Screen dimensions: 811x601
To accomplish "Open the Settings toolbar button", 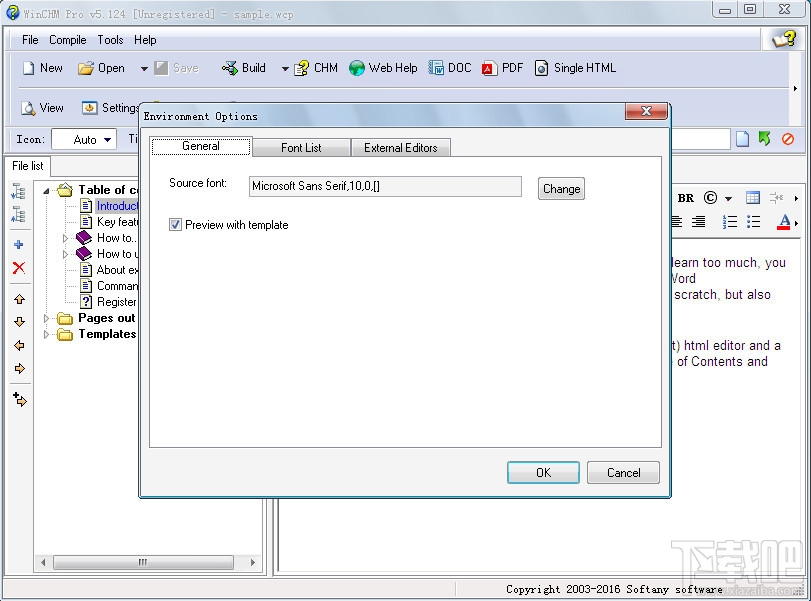I will pos(110,108).
